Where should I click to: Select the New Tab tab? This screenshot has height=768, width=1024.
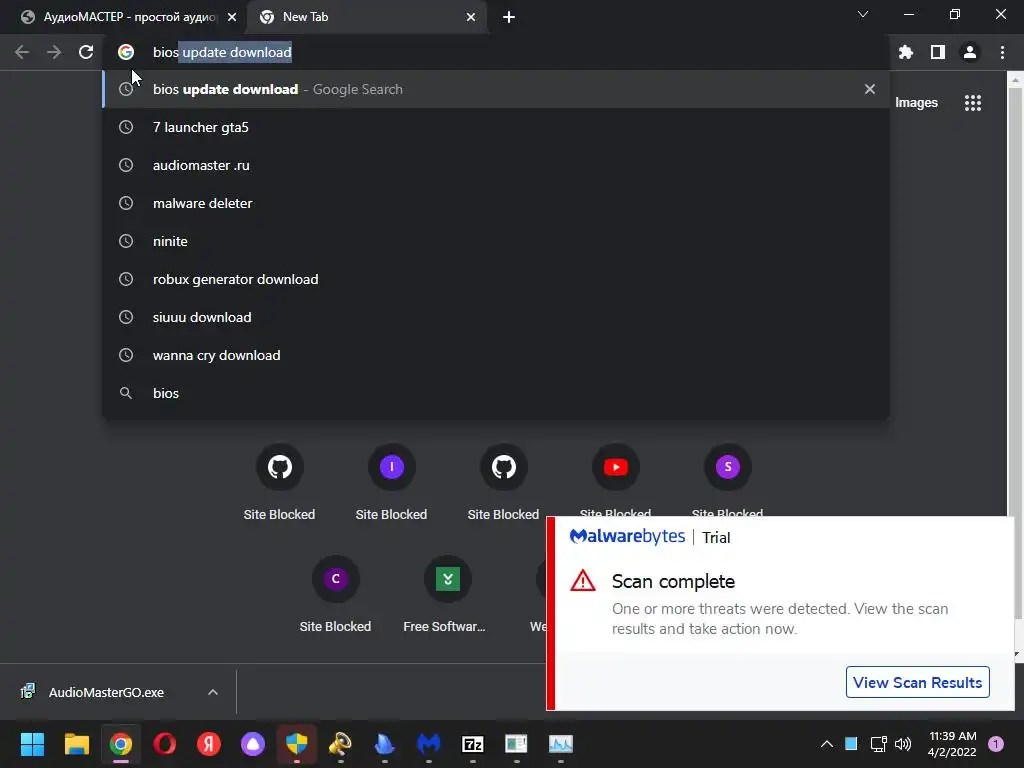367,17
